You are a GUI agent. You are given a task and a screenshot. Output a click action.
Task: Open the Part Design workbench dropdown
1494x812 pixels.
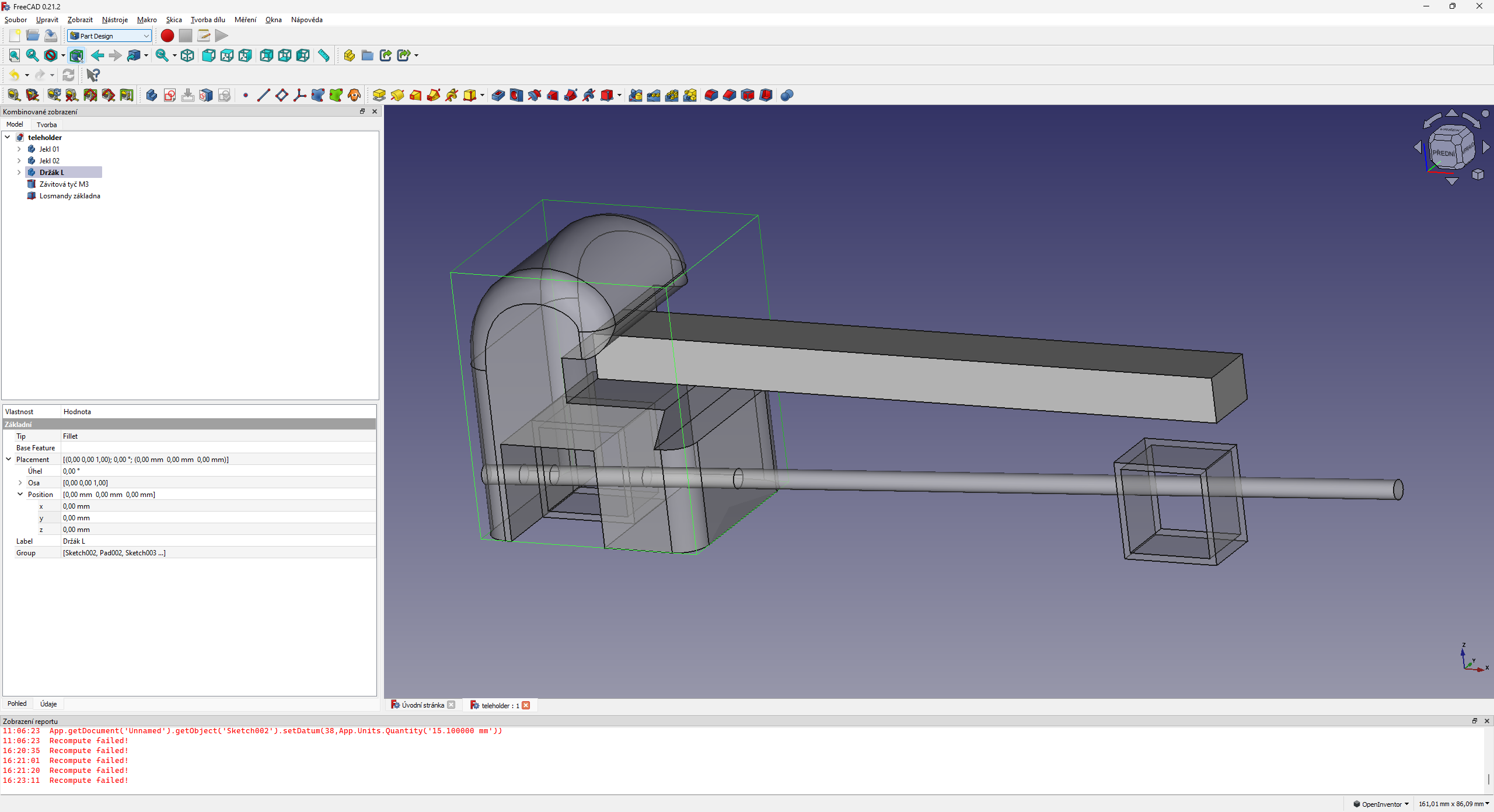110,36
